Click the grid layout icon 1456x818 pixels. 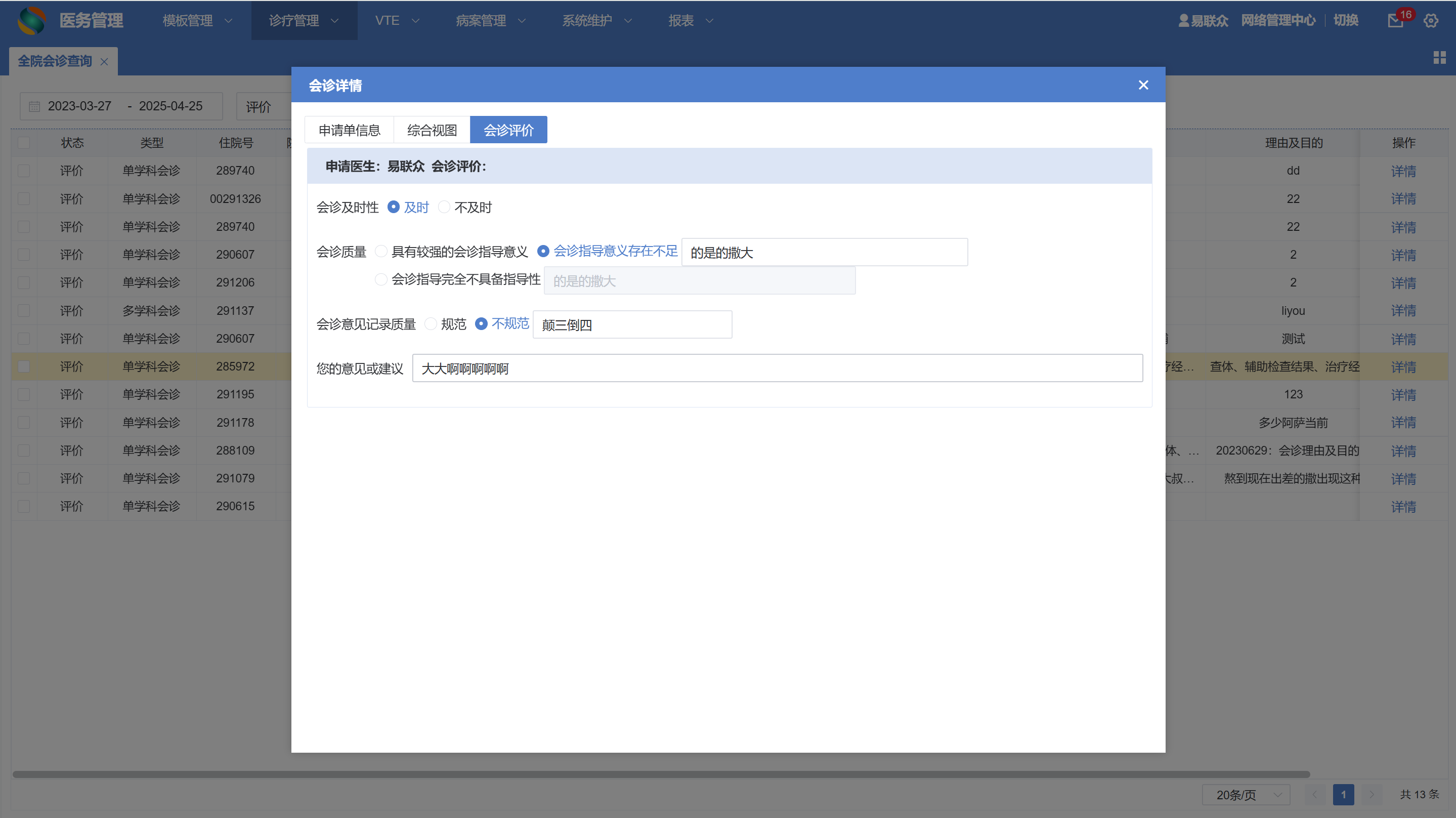(x=1439, y=57)
